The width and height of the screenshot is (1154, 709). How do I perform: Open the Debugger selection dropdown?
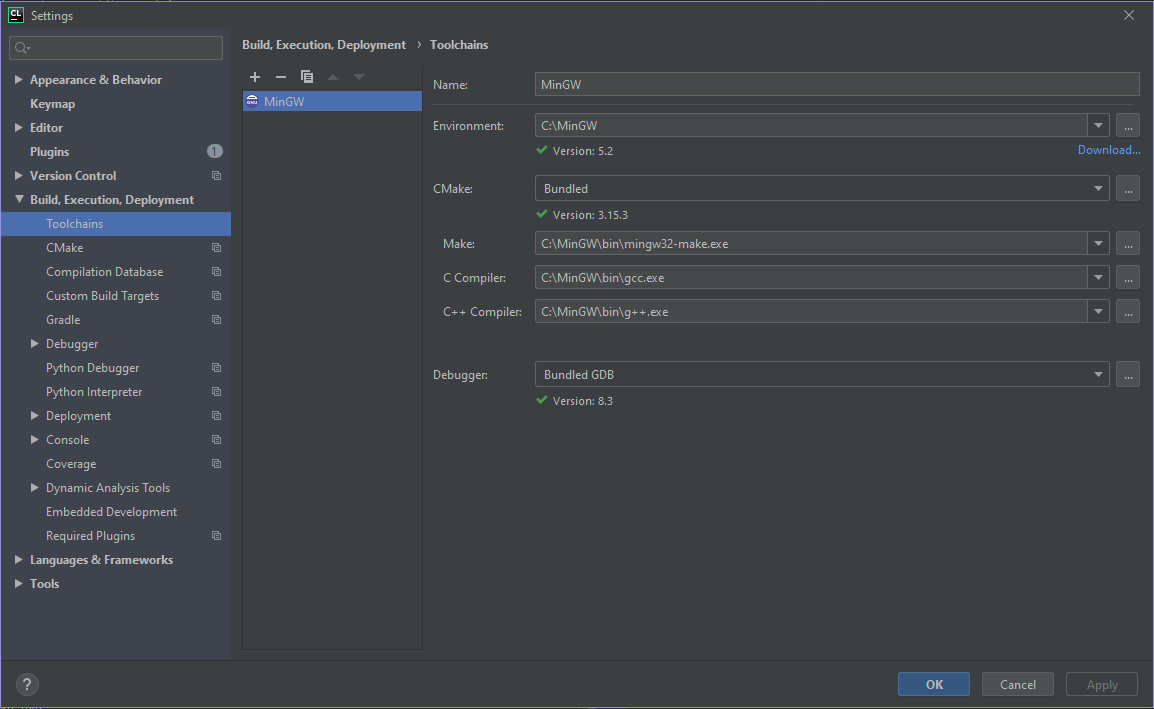click(1098, 374)
